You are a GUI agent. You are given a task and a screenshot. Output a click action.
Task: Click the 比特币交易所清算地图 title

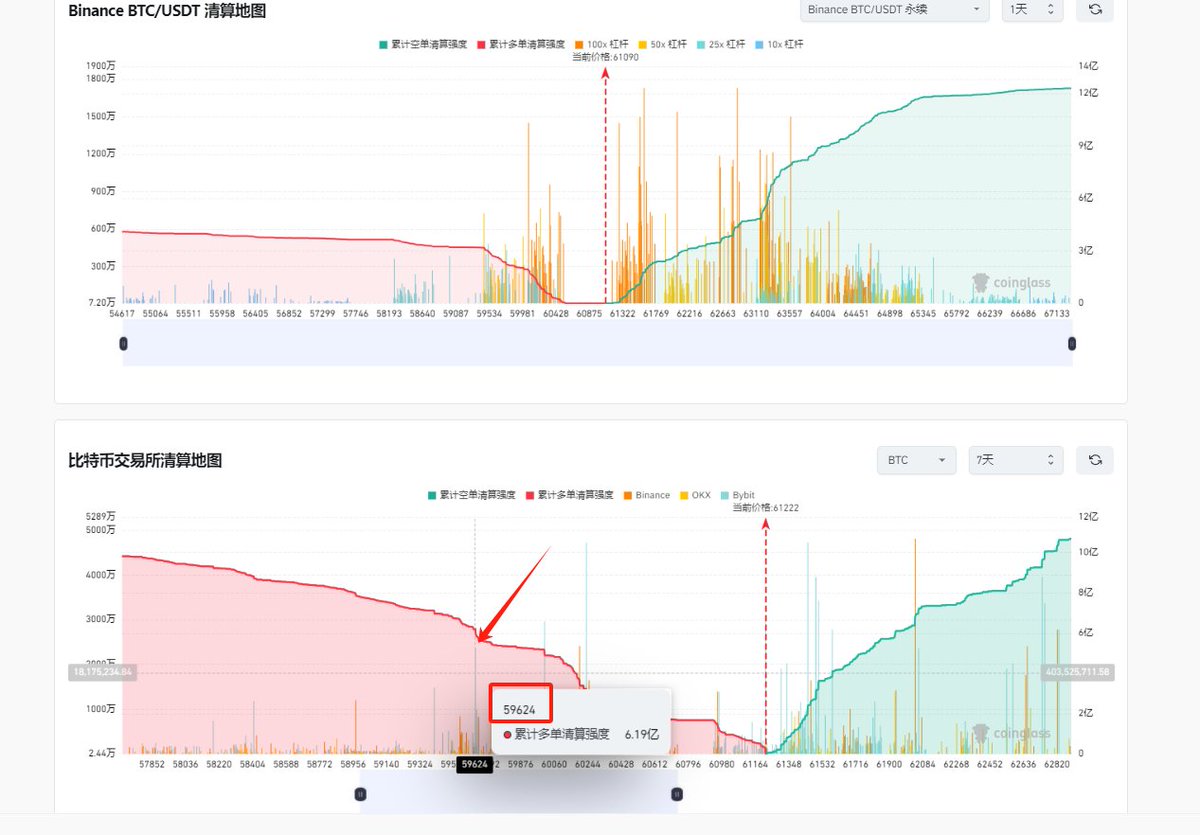click(145, 460)
